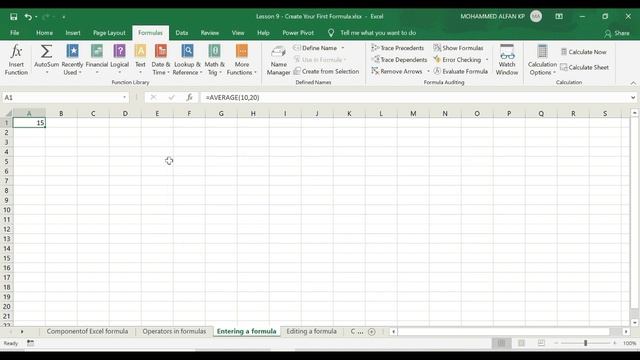The height and width of the screenshot is (360, 640).
Task: Expand the Remove Arrows dropdown arrow
Action: (428, 71)
